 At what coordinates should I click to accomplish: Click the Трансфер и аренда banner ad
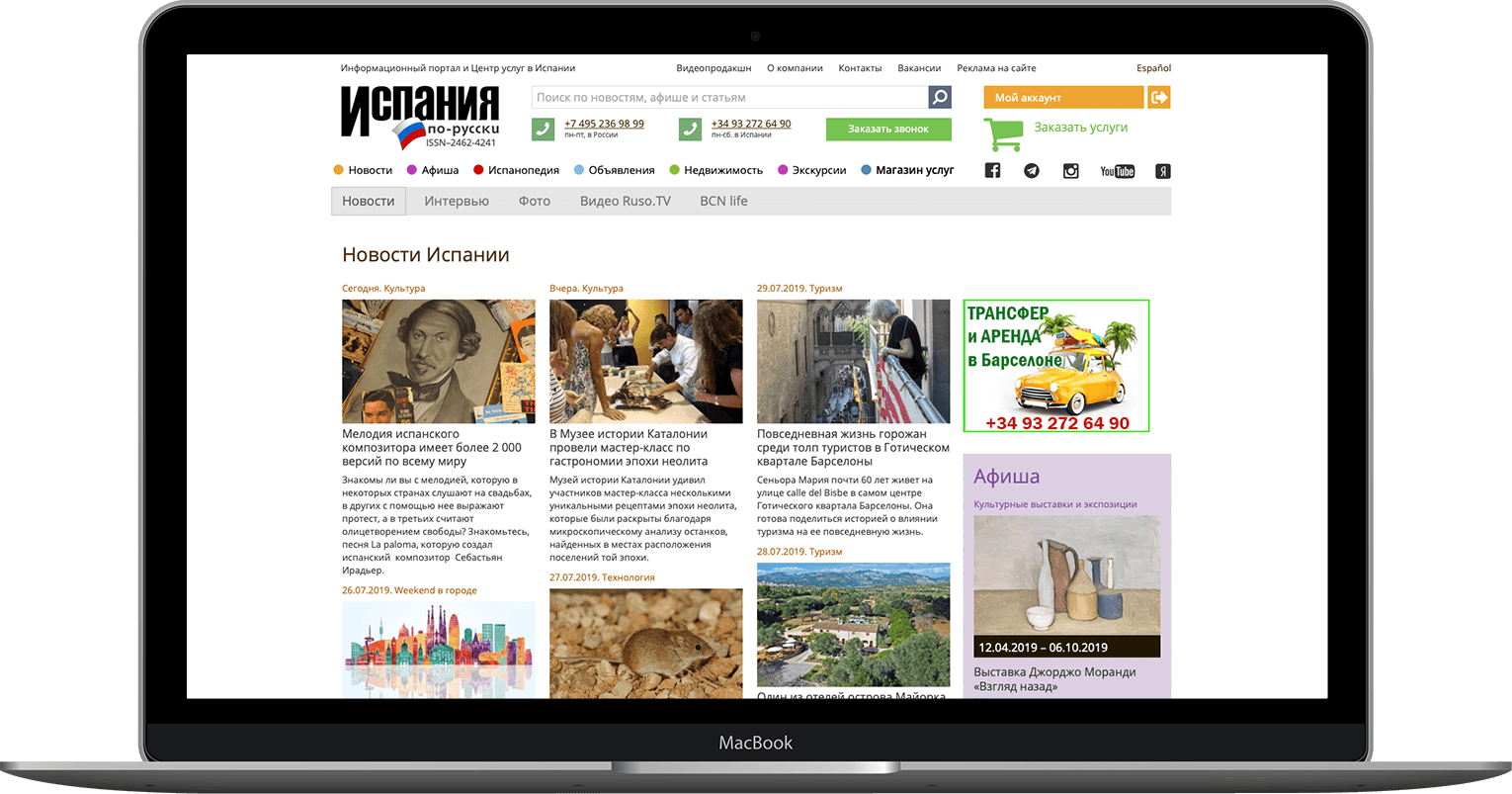(1056, 366)
